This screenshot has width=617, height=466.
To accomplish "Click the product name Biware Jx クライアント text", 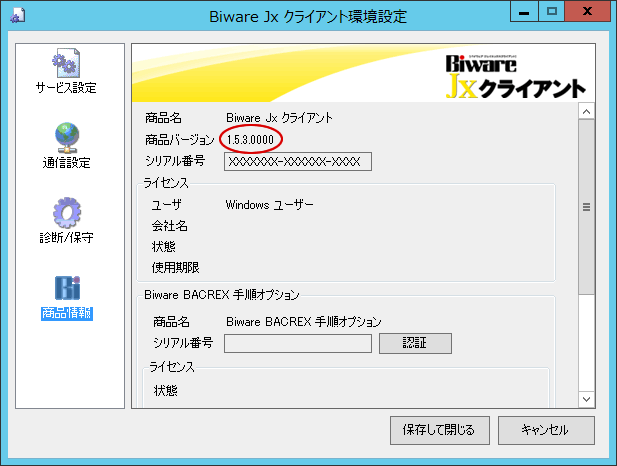I will (x=279, y=118).
